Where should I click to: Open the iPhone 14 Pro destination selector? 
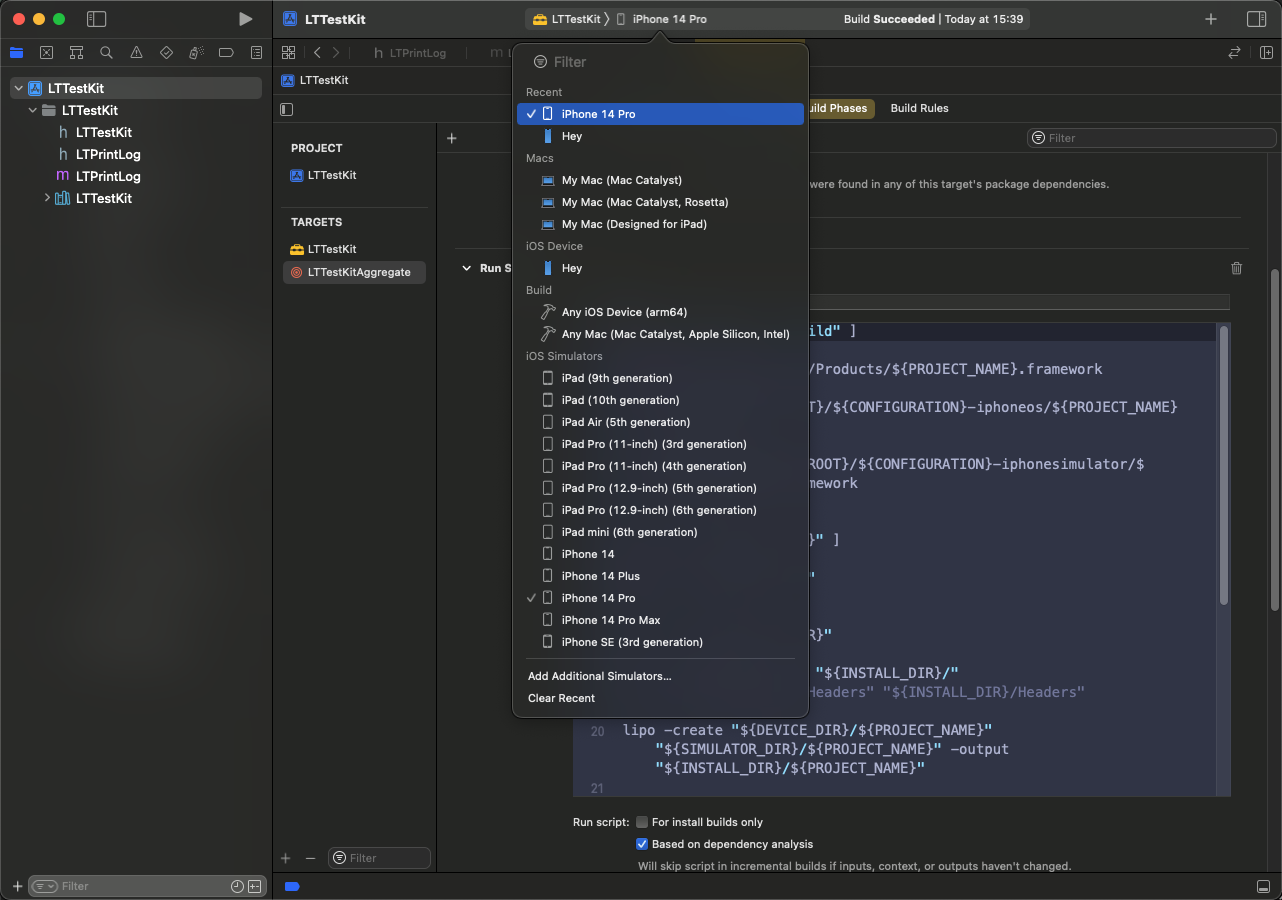pyautogui.click(x=661, y=19)
